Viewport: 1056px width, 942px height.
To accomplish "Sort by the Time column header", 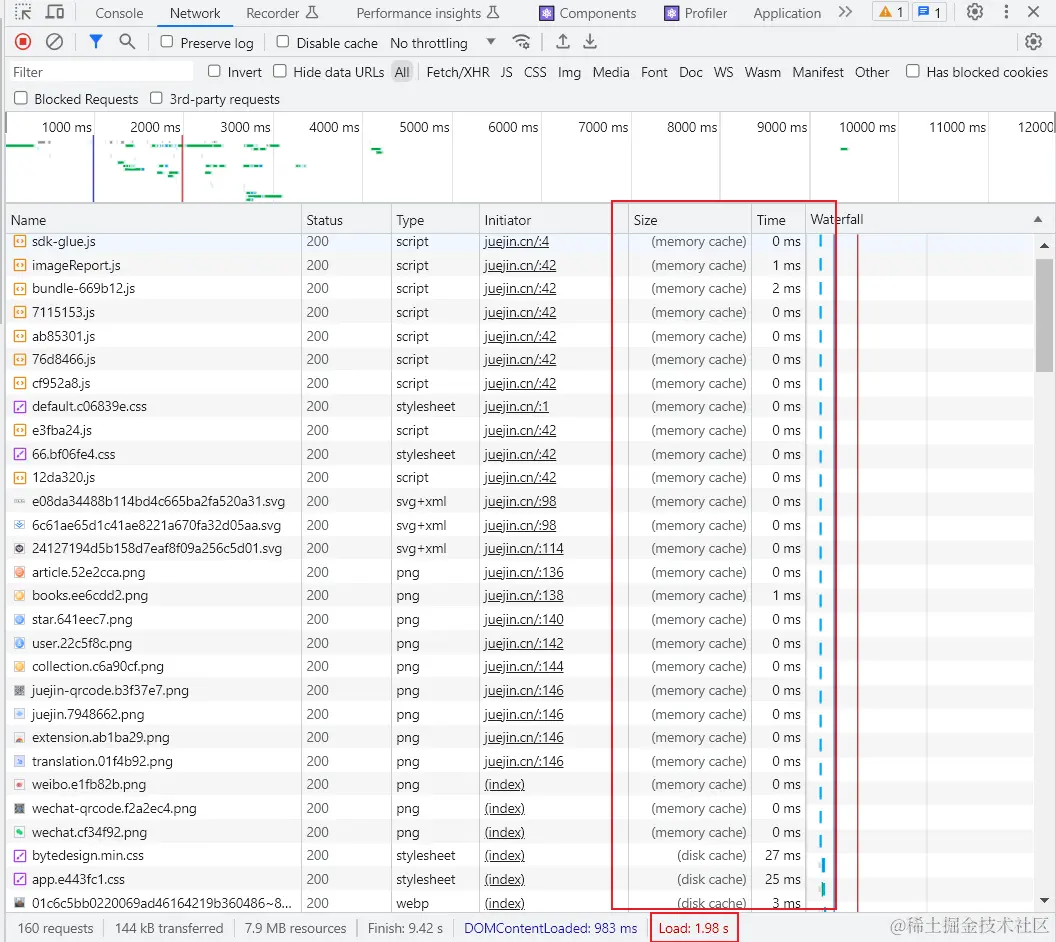I will coord(779,220).
